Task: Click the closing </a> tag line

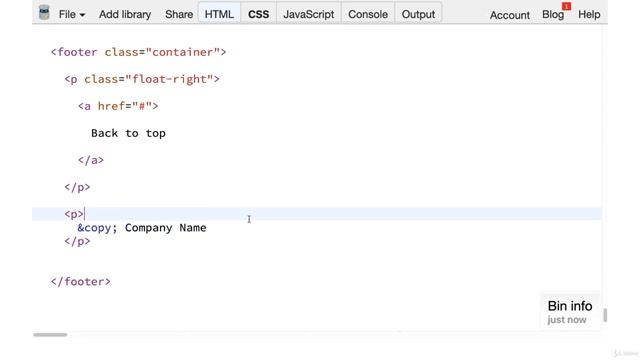Action: coord(91,160)
